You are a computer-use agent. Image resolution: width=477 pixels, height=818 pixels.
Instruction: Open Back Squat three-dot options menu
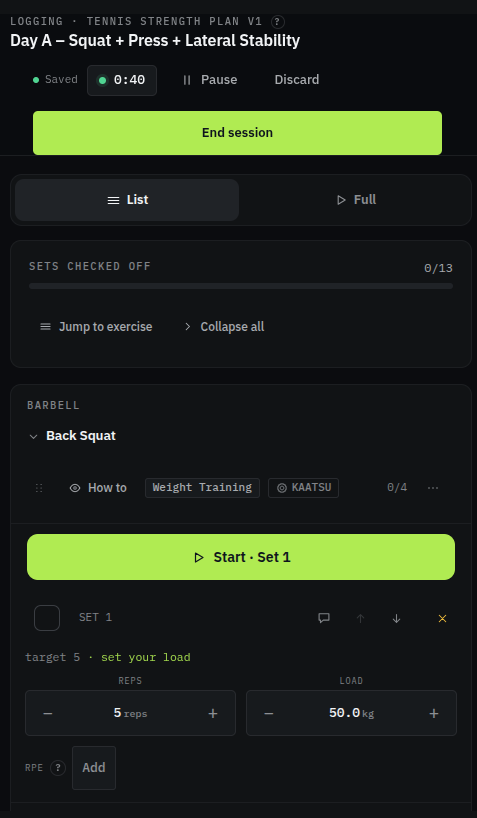[433, 488]
